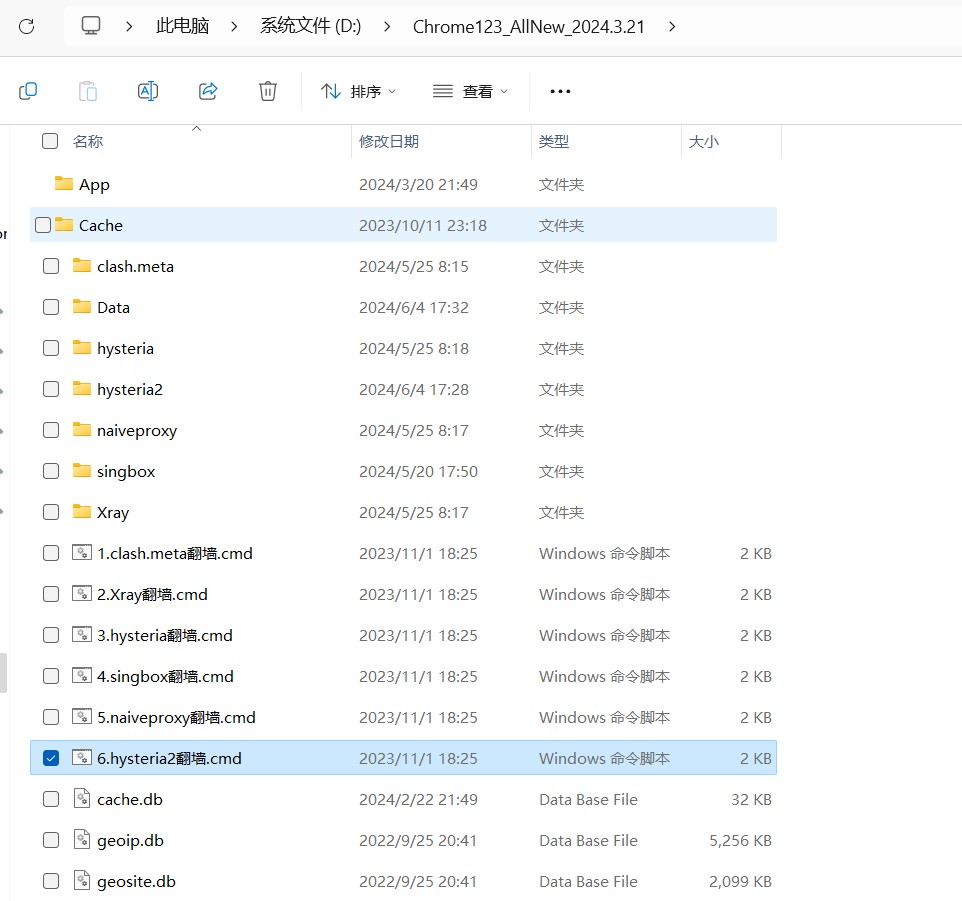The height and width of the screenshot is (901, 962).
Task: Sort by the 修改日期 column header
Action: 388,142
